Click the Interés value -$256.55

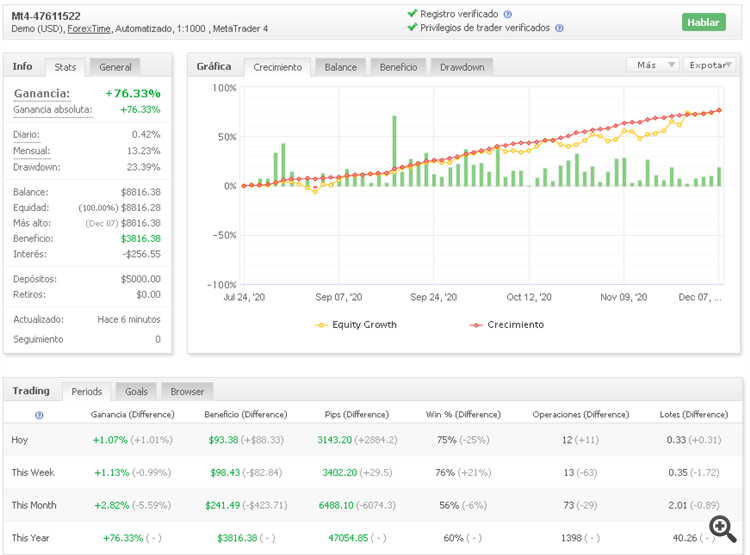pos(142,254)
